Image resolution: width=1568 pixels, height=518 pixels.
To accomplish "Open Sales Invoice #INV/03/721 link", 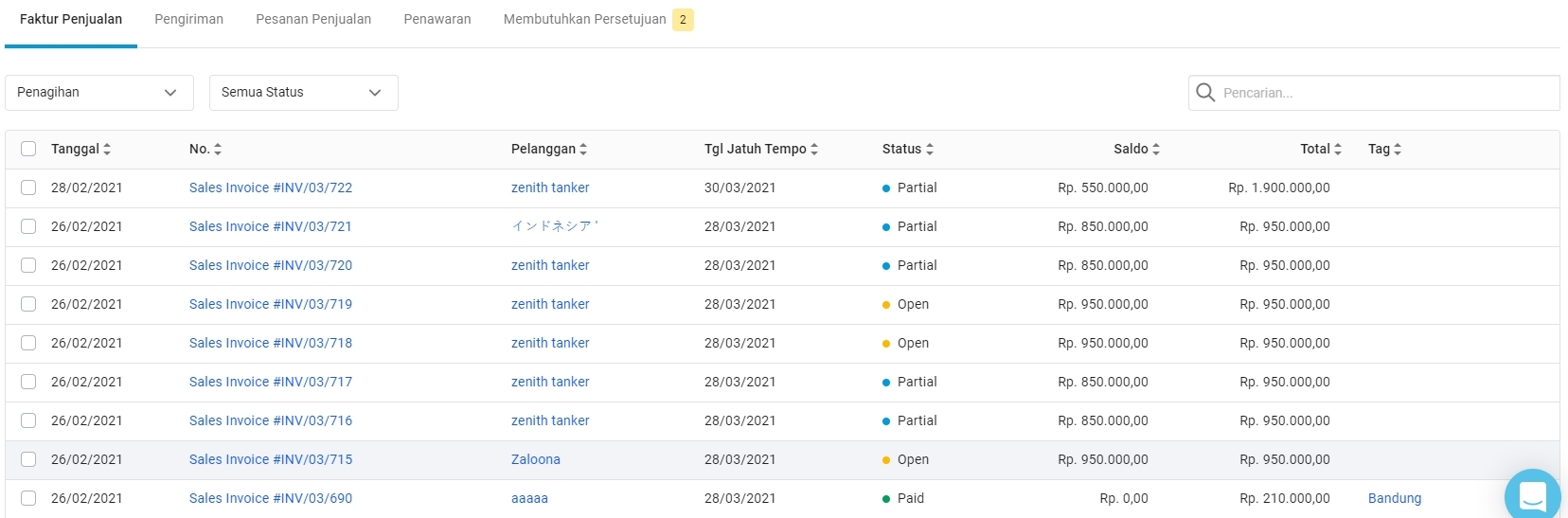I will click(x=270, y=226).
